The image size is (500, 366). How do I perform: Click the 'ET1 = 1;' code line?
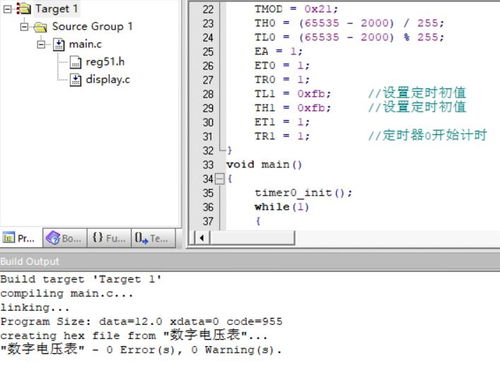(x=282, y=122)
